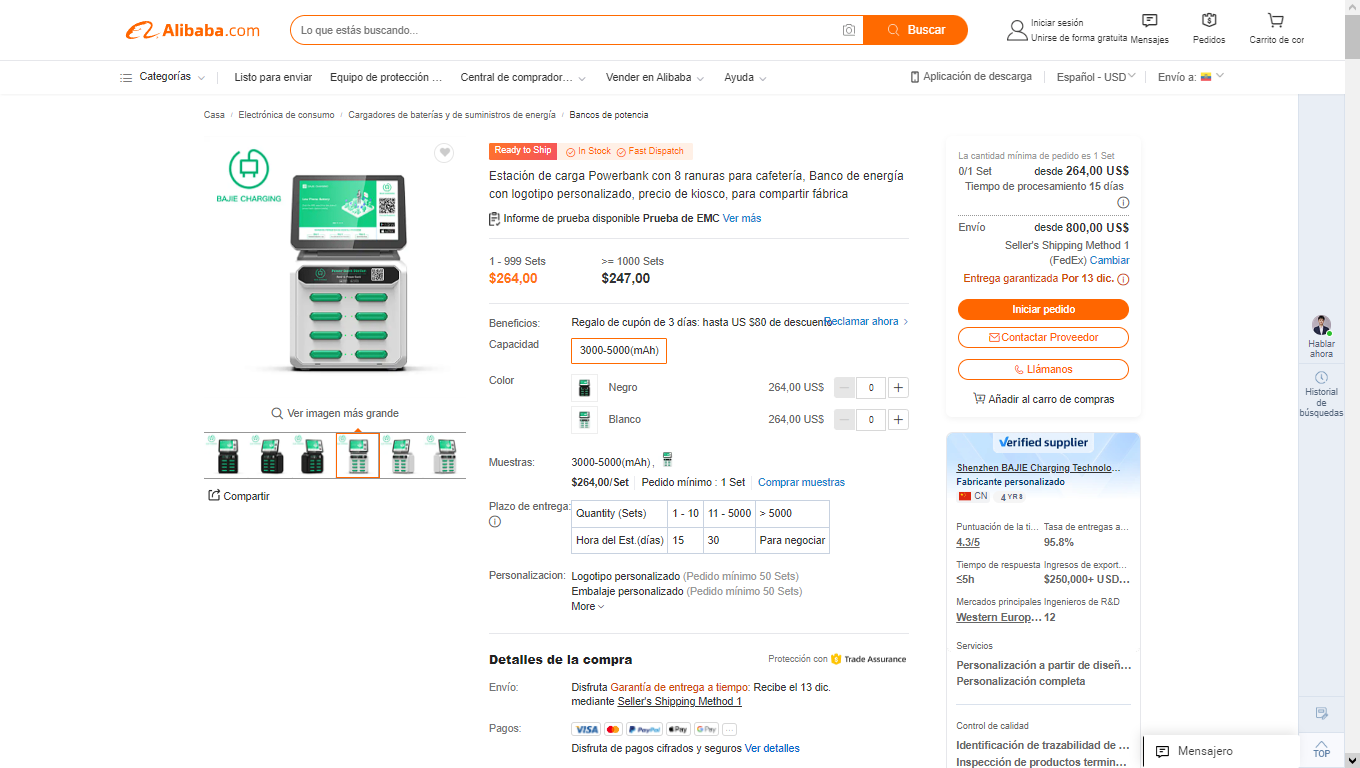Click the Contactar Proveedor button
The image size is (1360, 768).
click(1043, 338)
